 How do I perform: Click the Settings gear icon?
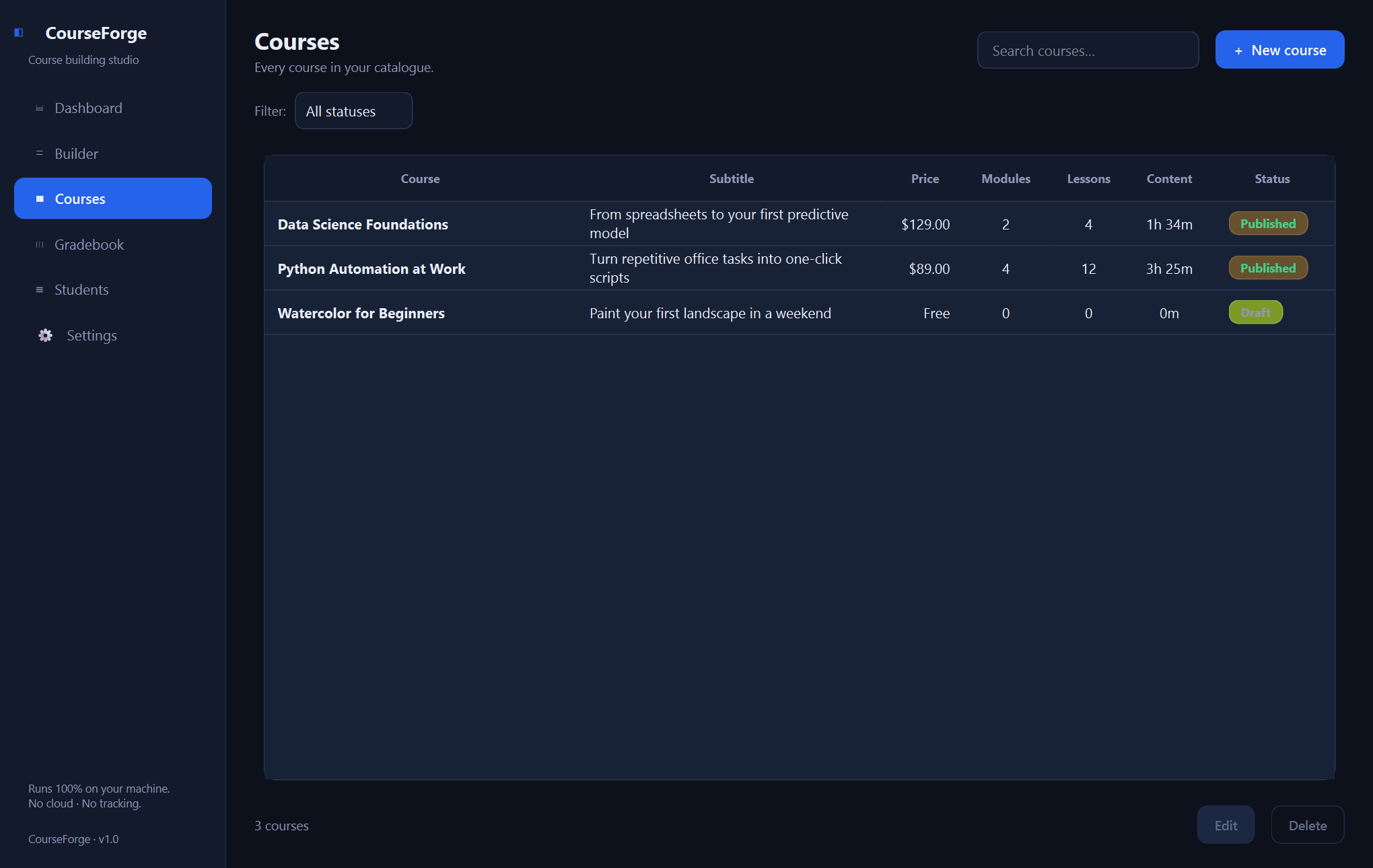[45, 335]
